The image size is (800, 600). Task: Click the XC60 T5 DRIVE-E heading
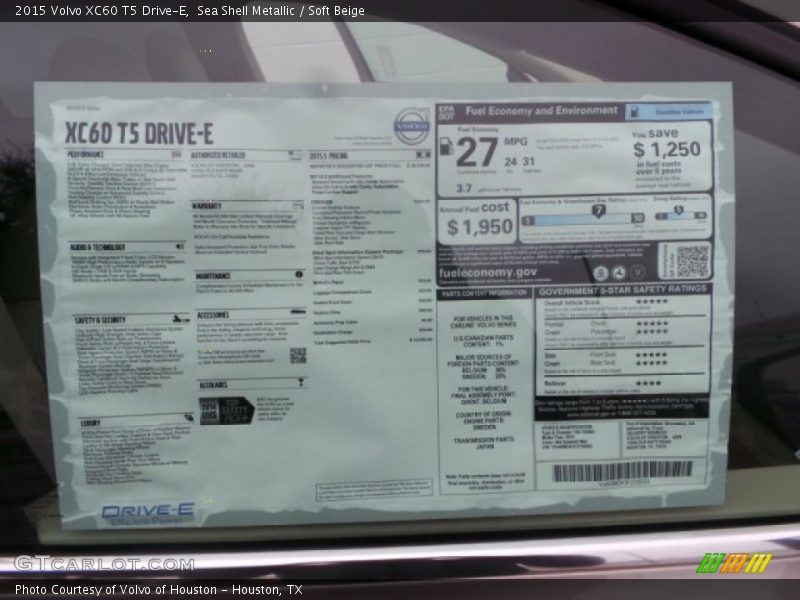click(139, 134)
